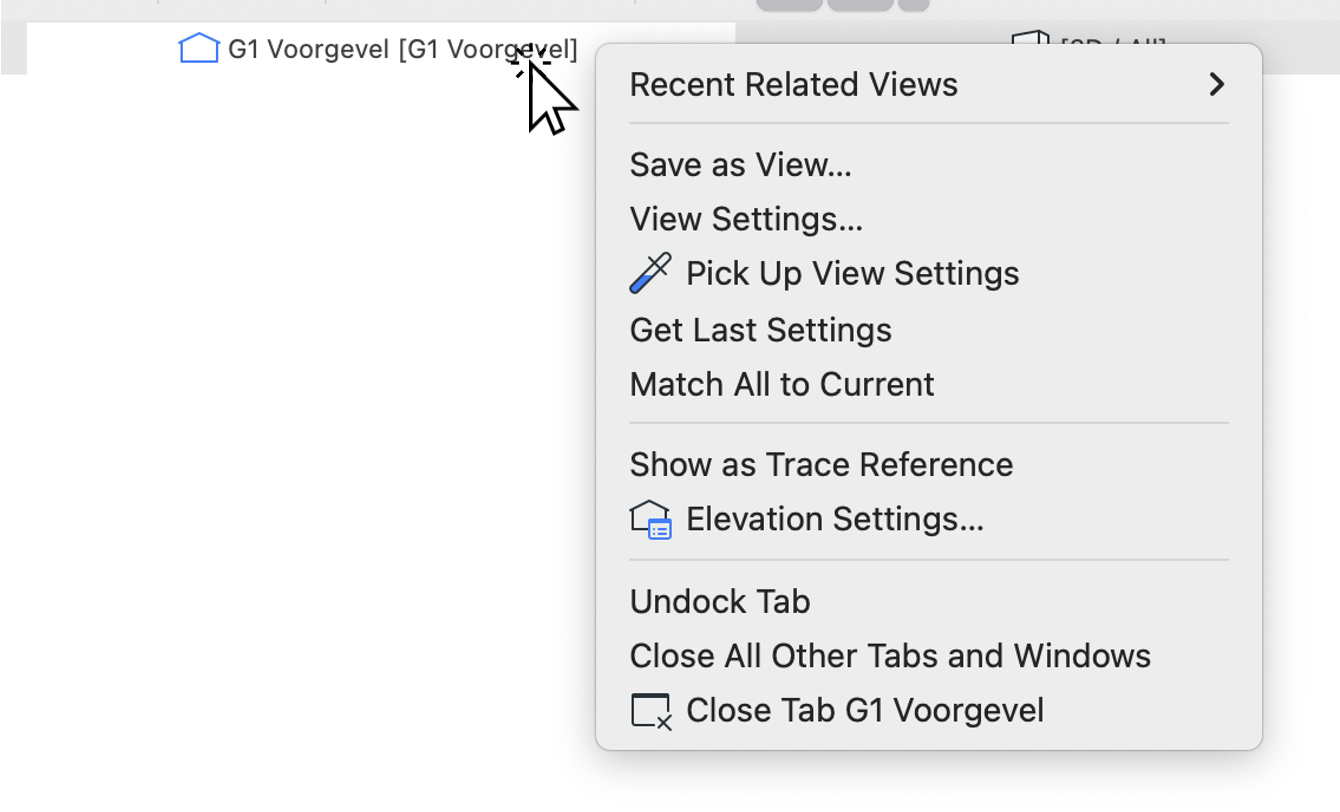The height and width of the screenshot is (812, 1340).
Task: Expand Recent Related Views submenu chevron
Action: [1216, 84]
